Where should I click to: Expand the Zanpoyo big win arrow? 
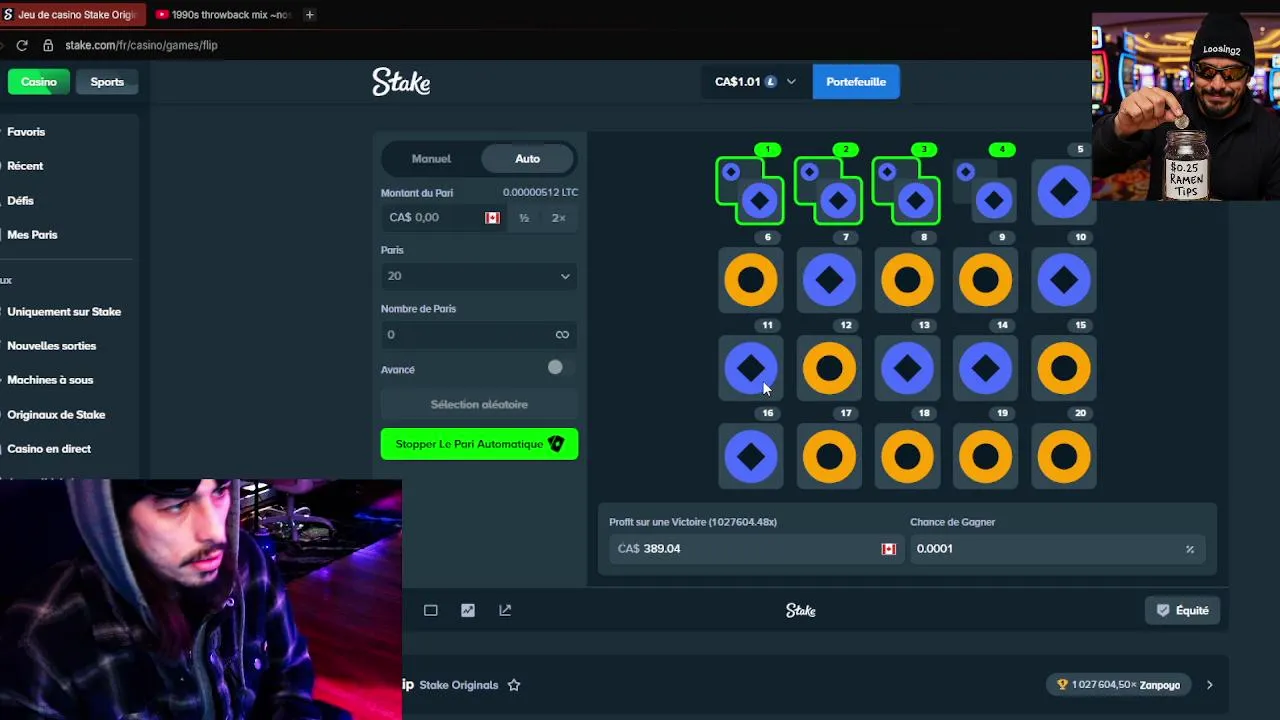(1209, 685)
